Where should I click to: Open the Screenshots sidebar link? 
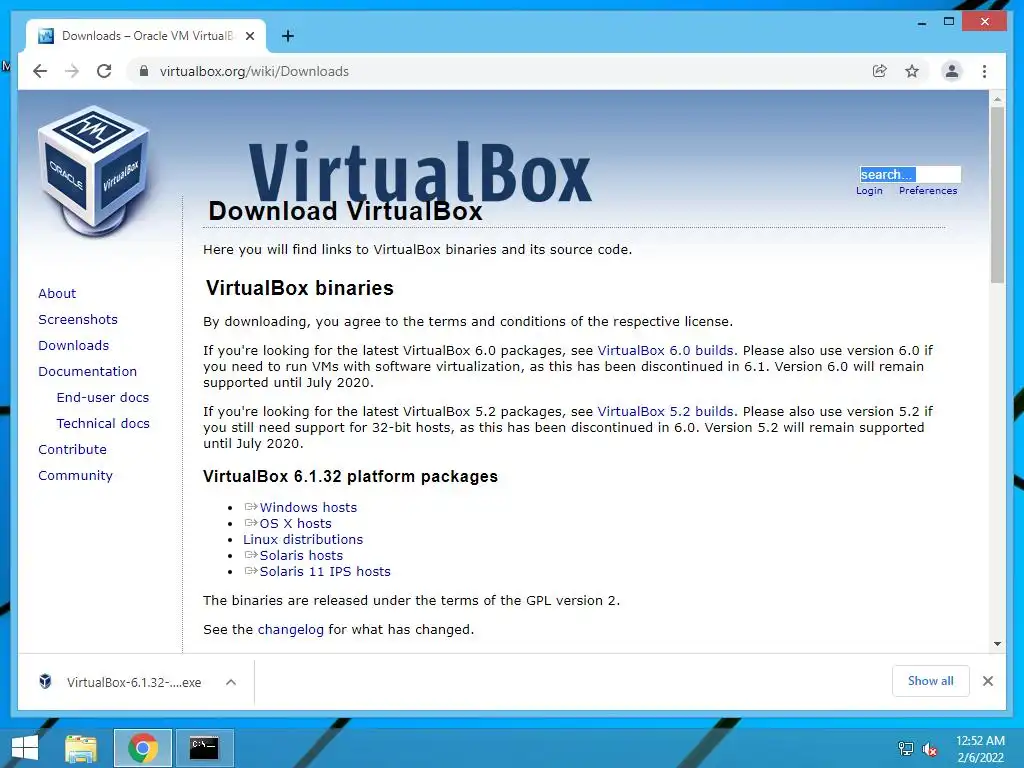point(78,319)
